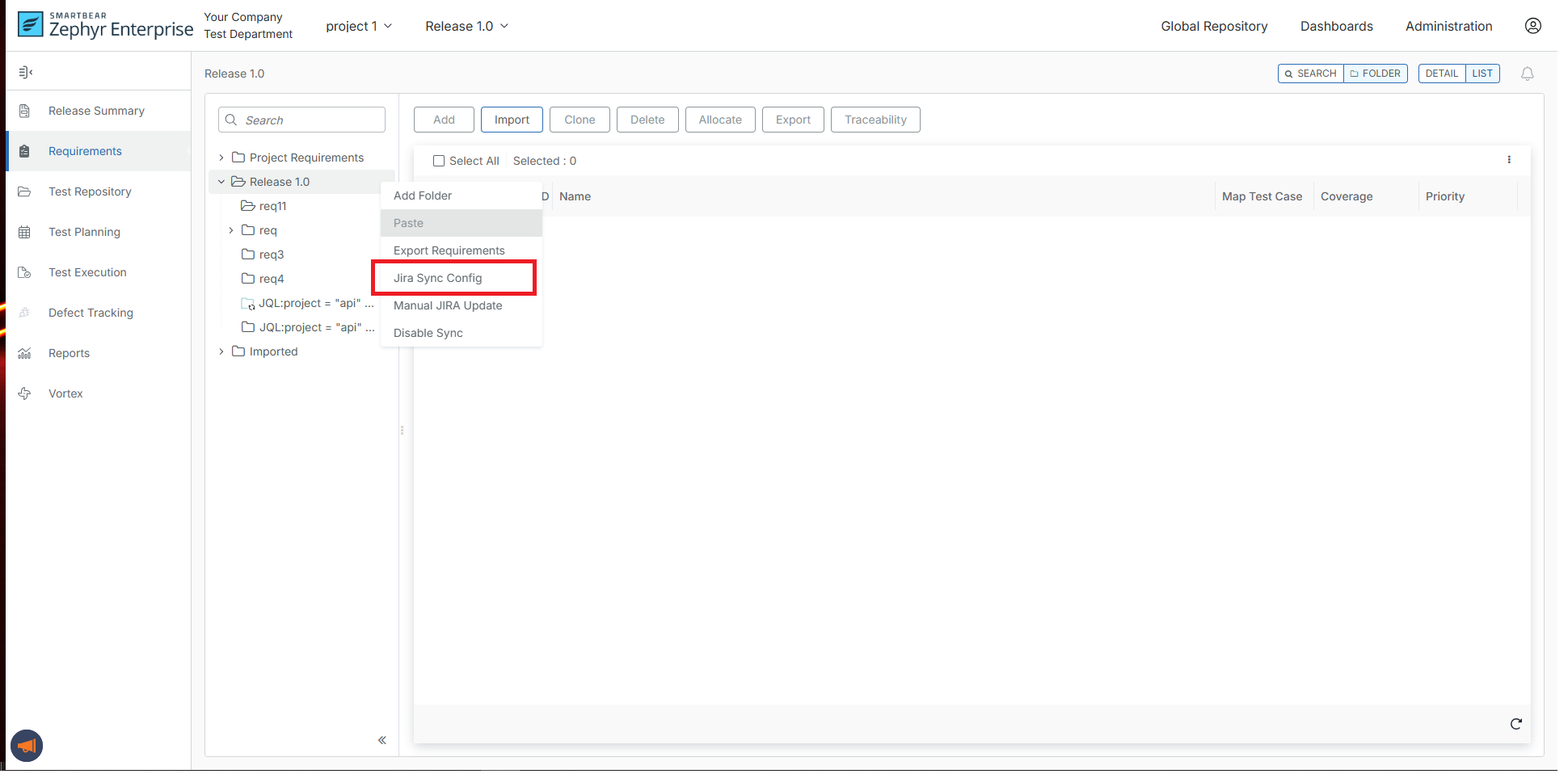
Task: Click the orange megaphone feedback icon
Action: tap(27, 746)
